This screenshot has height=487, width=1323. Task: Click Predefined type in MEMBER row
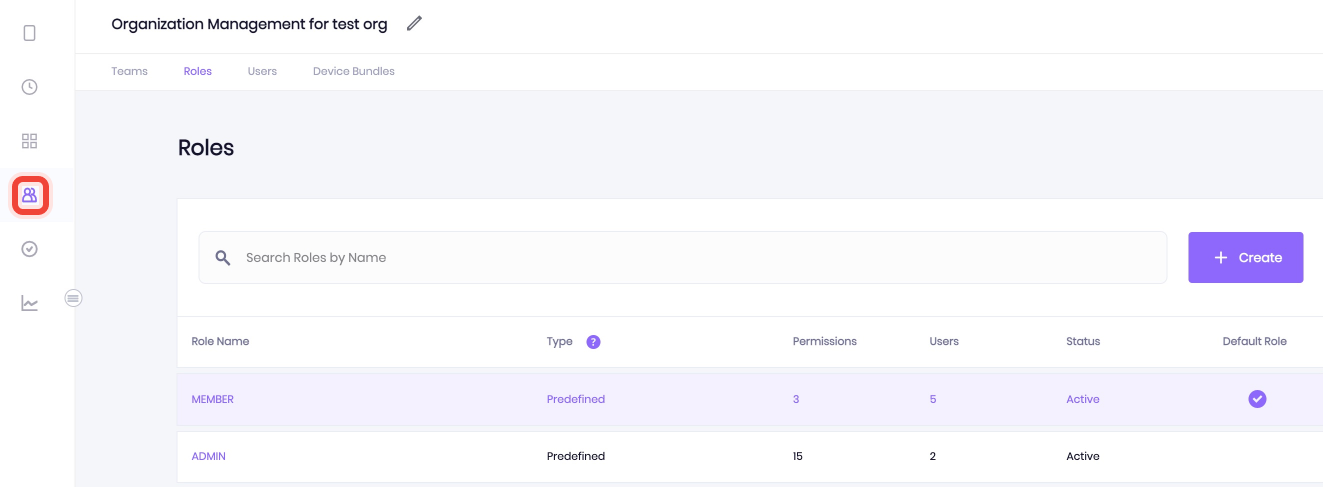coord(576,399)
